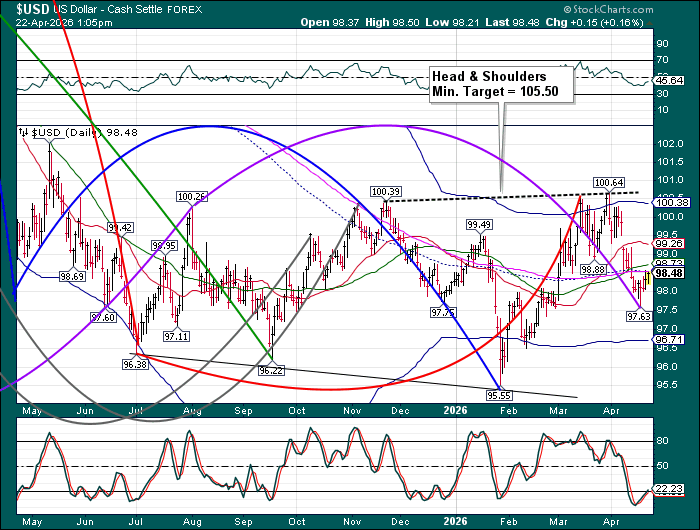Select the 100.39 high price label

coord(385,191)
